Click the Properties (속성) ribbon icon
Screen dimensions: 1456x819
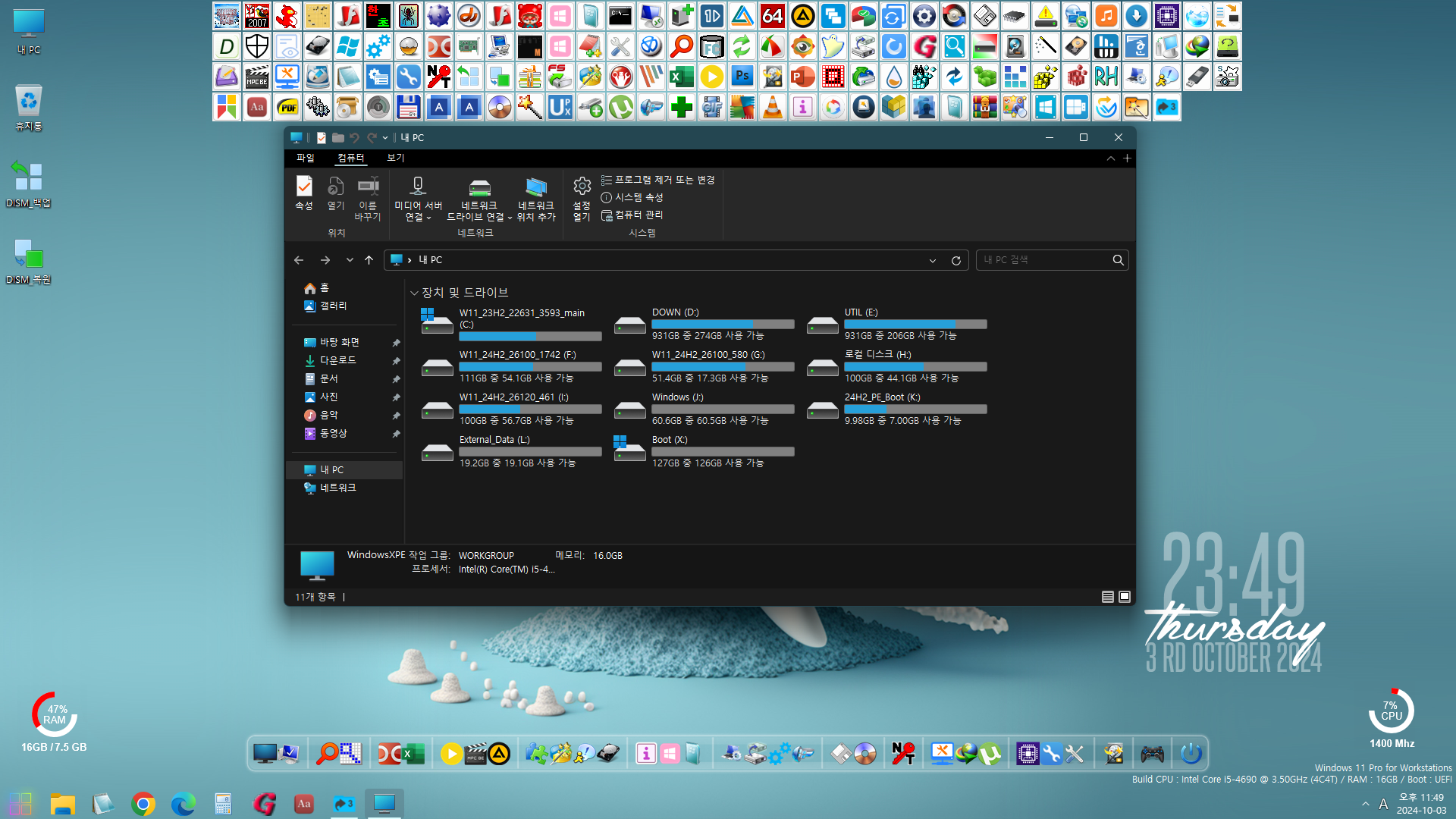point(304,194)
